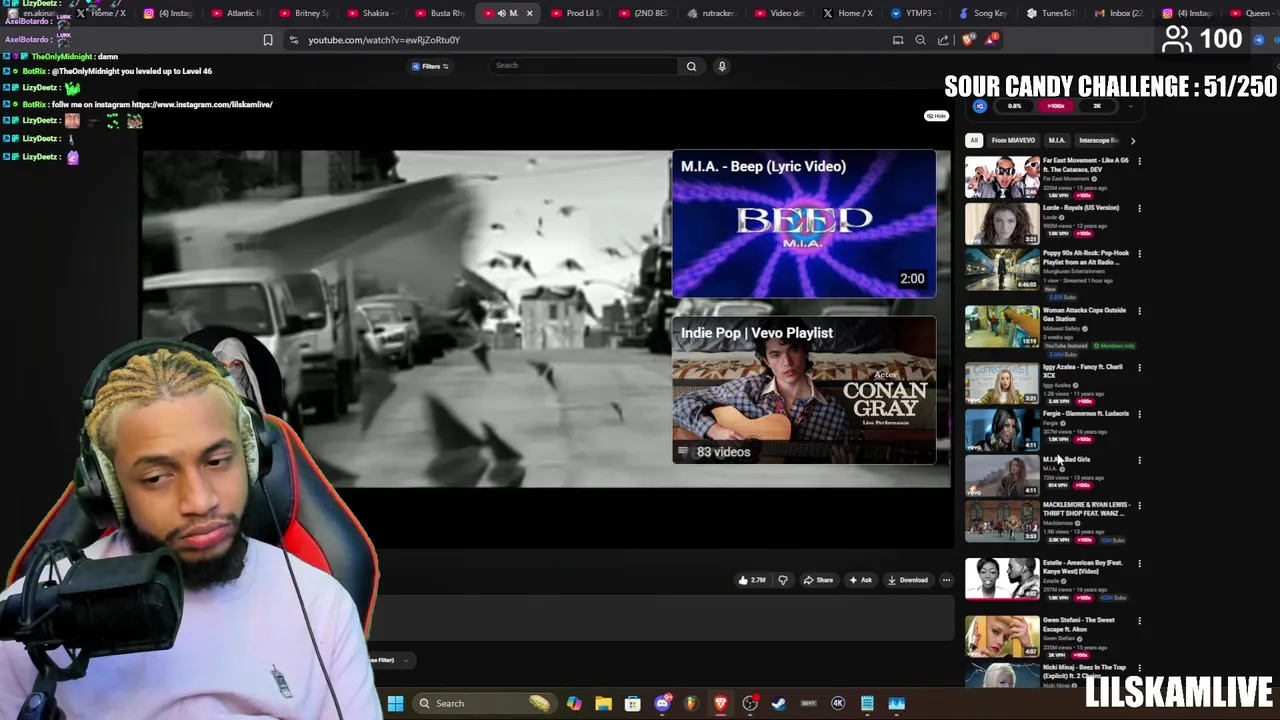This screenshot has height=720, width=1280.
Task: Click the >100x pink stats pill
Action: click(1055, 106)
